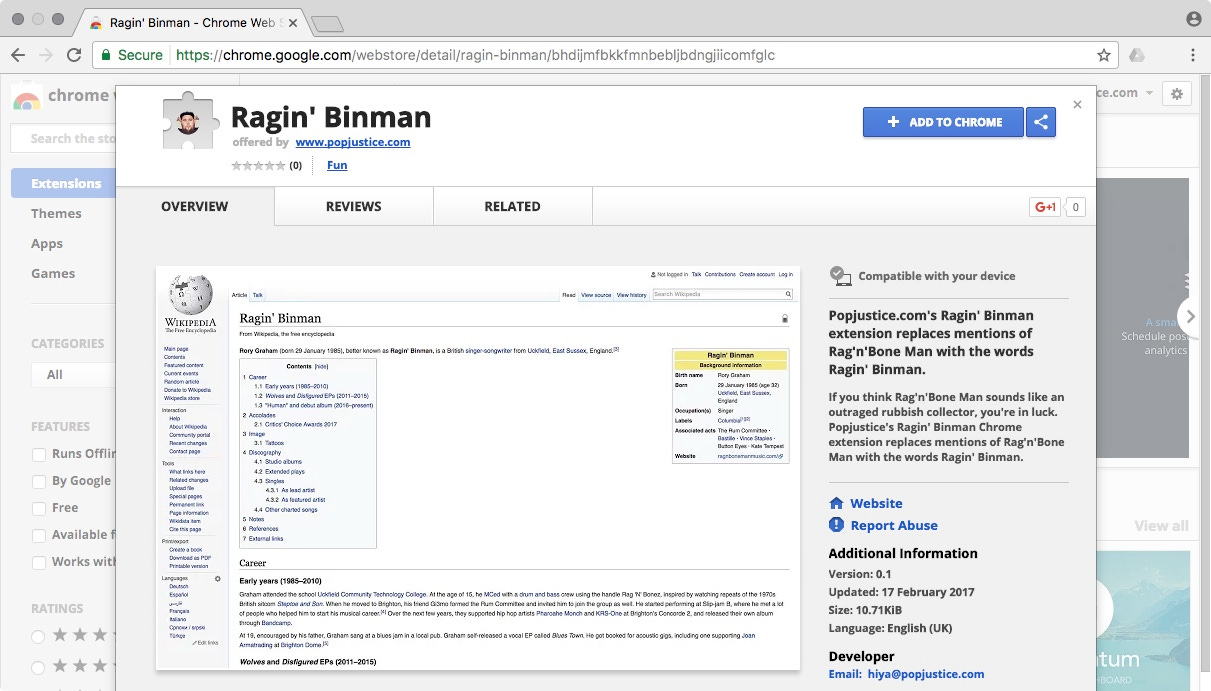Click the Wikipedia screenshot preview

478,467
